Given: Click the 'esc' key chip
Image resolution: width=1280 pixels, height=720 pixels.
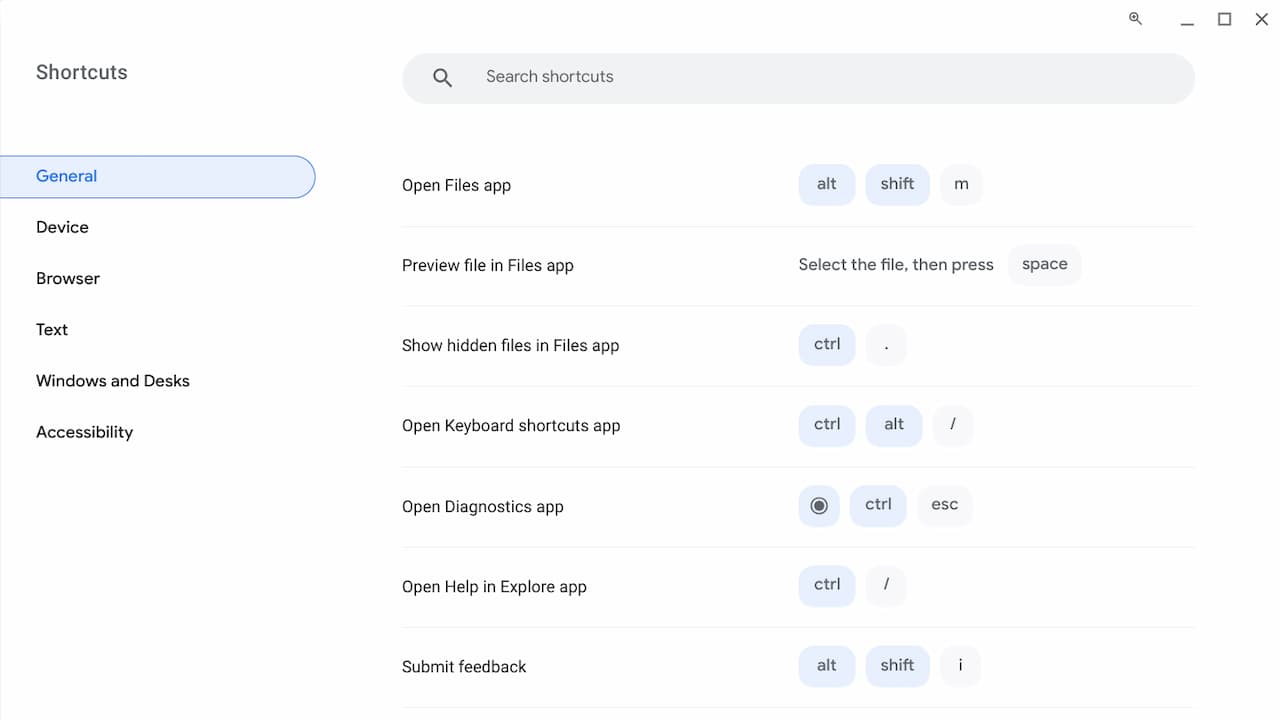Looking at the screenshot, I should click(x=944, y=505).
